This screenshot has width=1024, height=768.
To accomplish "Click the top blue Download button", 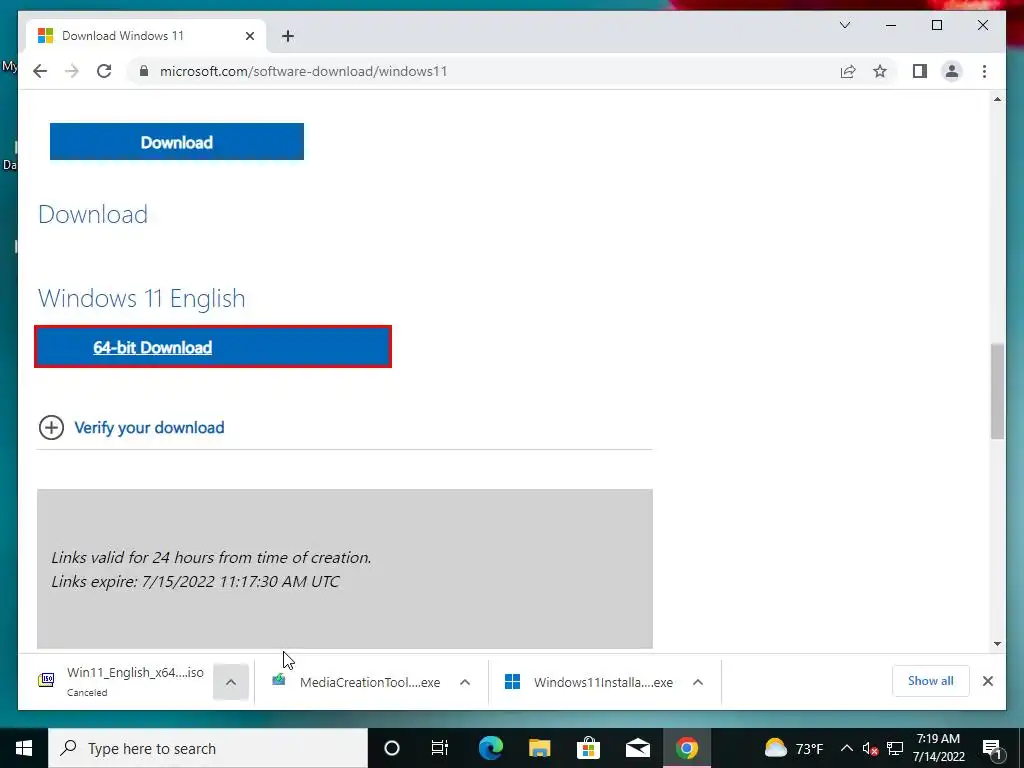I will point(176,142).
